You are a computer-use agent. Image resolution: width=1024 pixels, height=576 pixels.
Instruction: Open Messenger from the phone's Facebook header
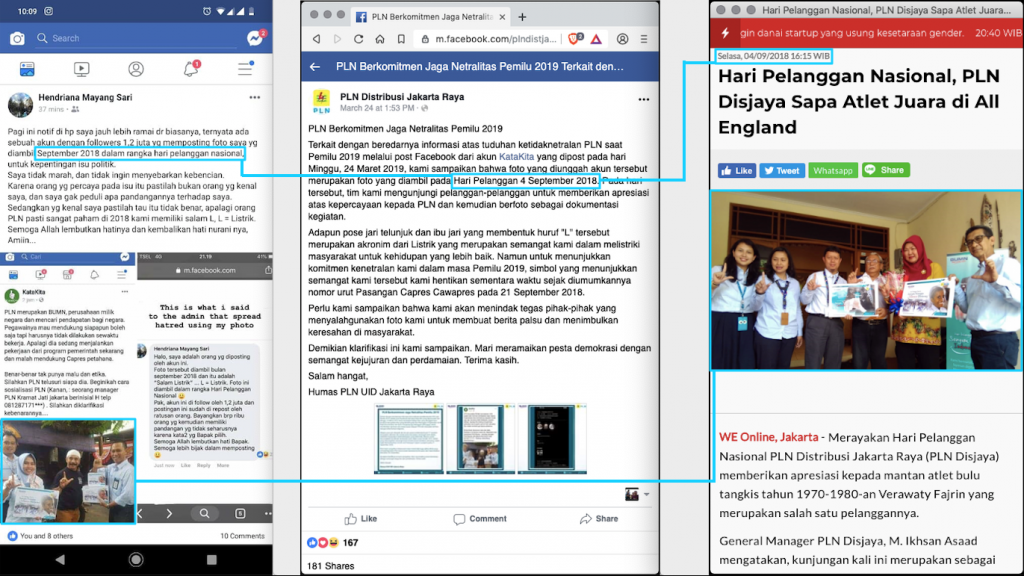tap(255, 39)
